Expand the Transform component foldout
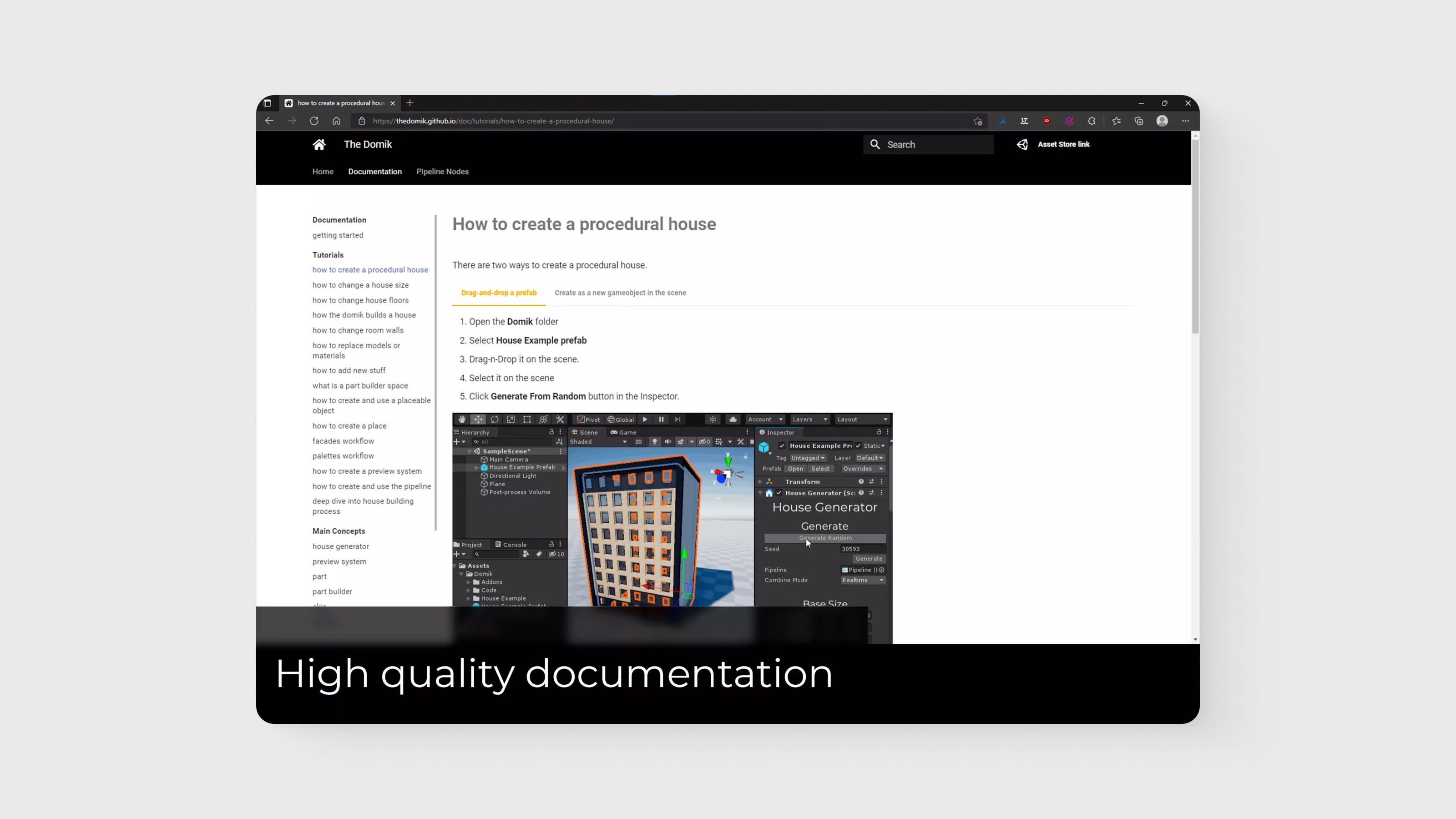 760,482
